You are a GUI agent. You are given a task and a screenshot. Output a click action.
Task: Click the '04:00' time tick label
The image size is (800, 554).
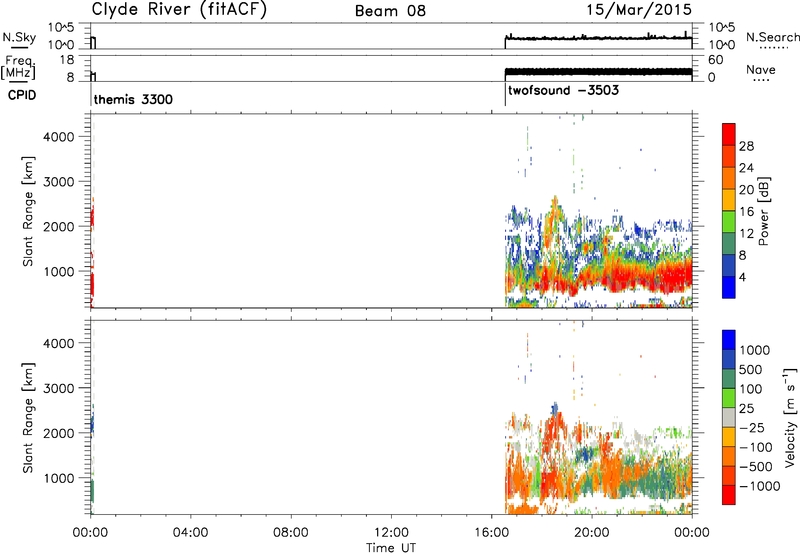click(x=190, y=533)
